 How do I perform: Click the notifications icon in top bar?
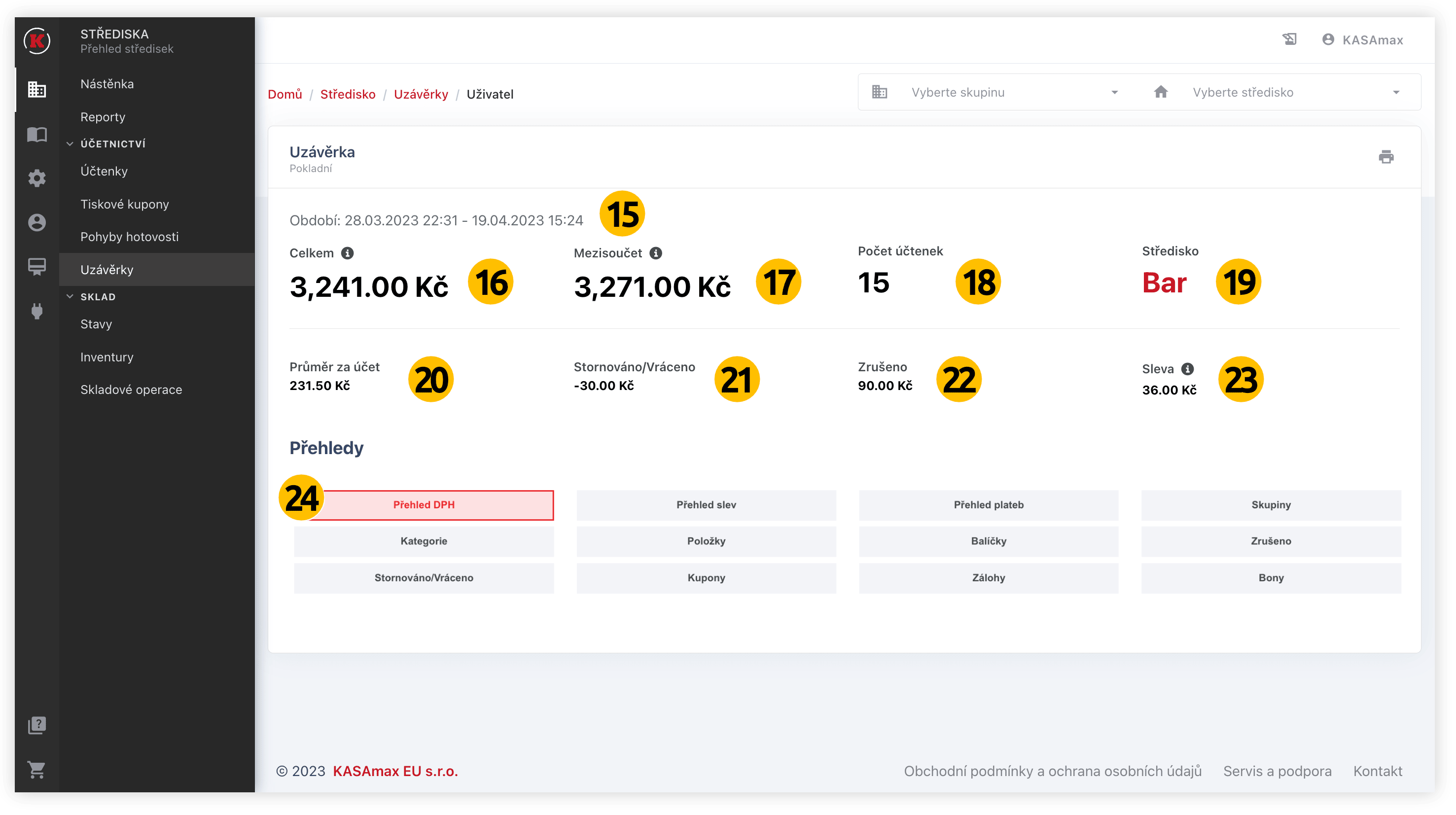[1289, 39]
